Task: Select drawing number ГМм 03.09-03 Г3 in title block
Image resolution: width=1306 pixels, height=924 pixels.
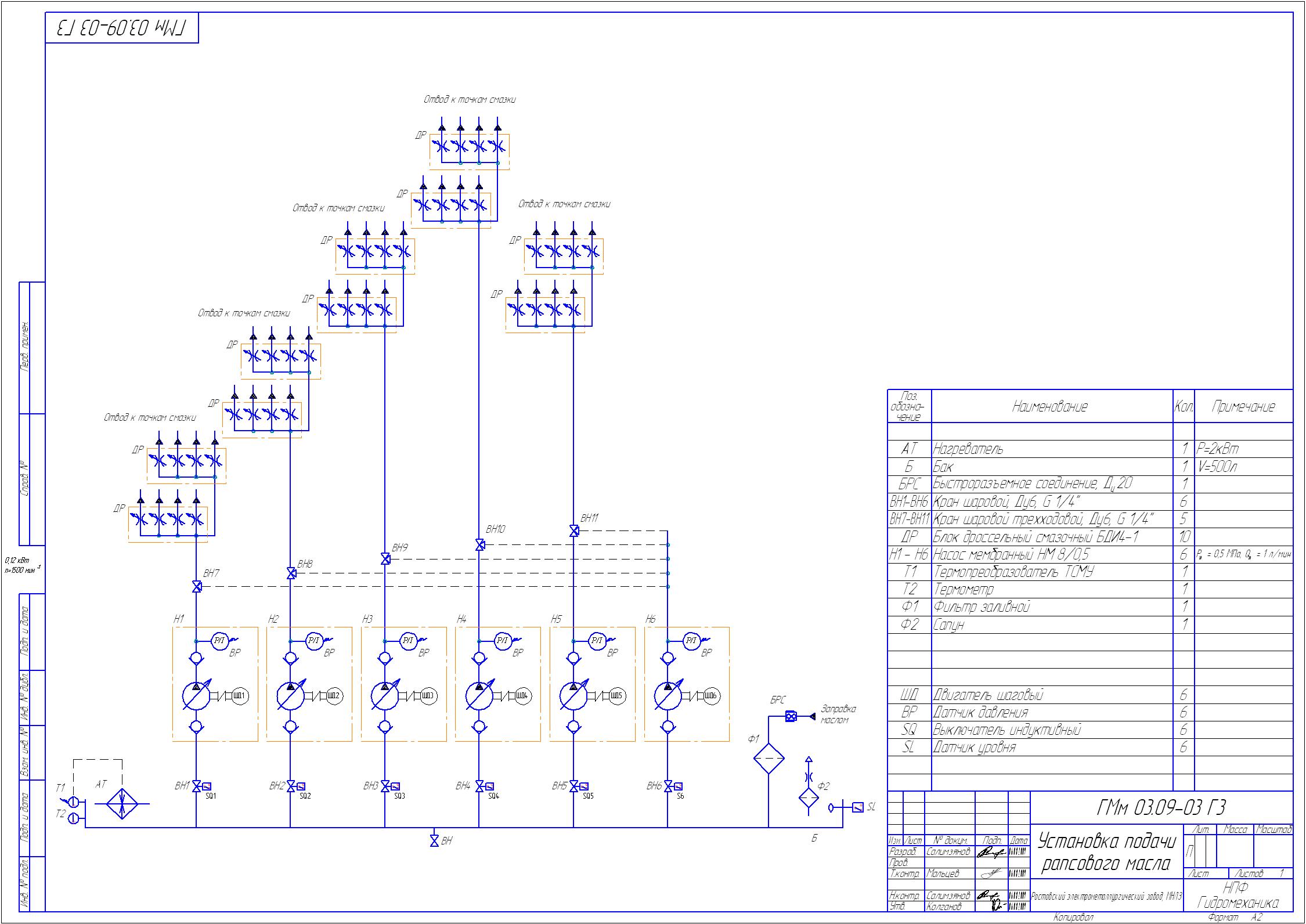Action: tap(1161, 807)
